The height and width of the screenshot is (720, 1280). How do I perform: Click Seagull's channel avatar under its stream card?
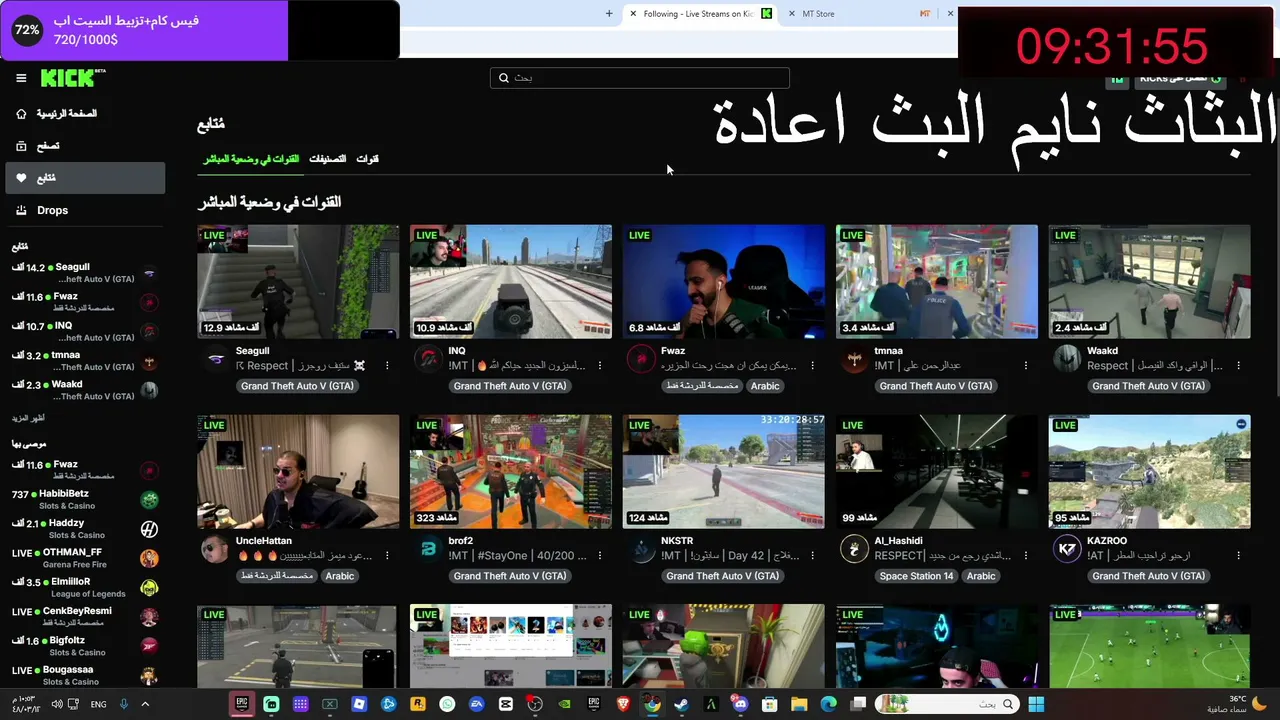[x=215, y=360]
